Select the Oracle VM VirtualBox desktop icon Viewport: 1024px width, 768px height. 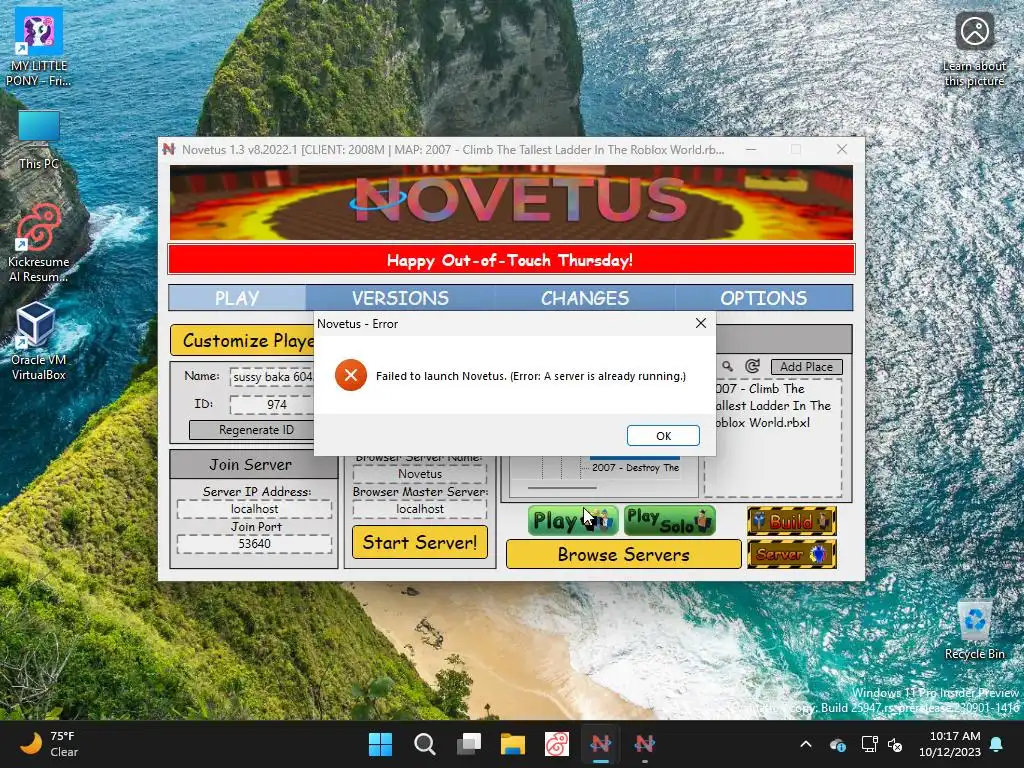(39, 342)
